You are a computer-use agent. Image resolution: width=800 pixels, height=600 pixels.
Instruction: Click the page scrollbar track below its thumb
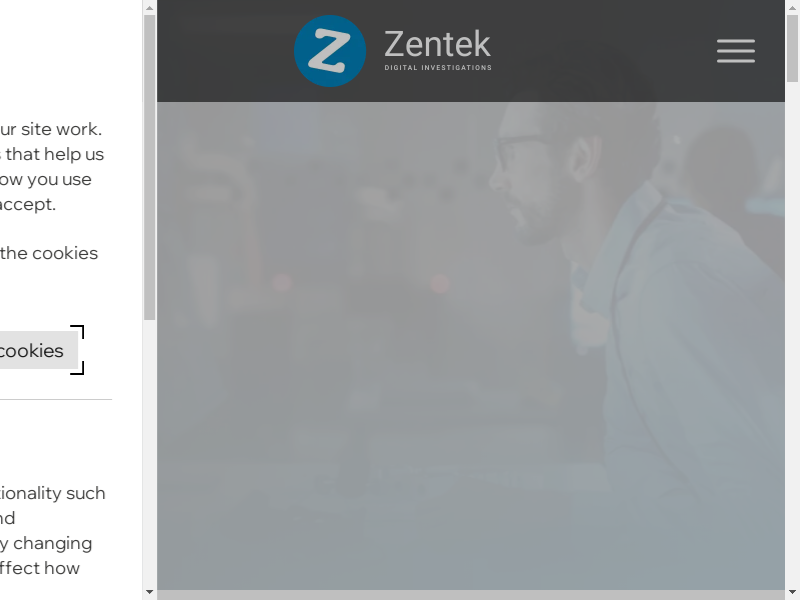pos(792,334)
